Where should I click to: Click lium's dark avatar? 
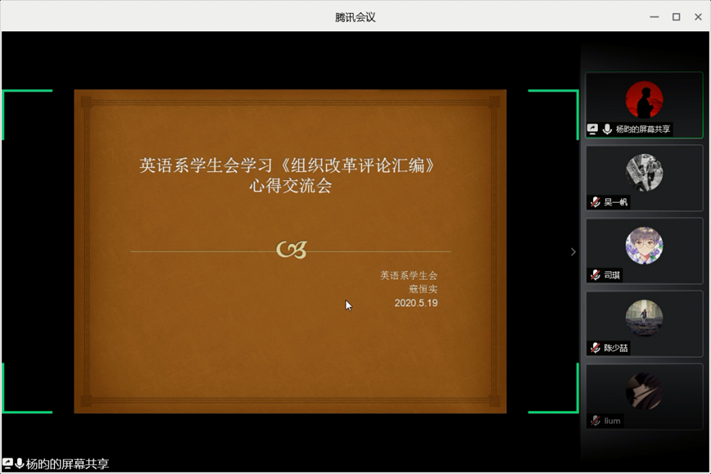coord(644,391)
